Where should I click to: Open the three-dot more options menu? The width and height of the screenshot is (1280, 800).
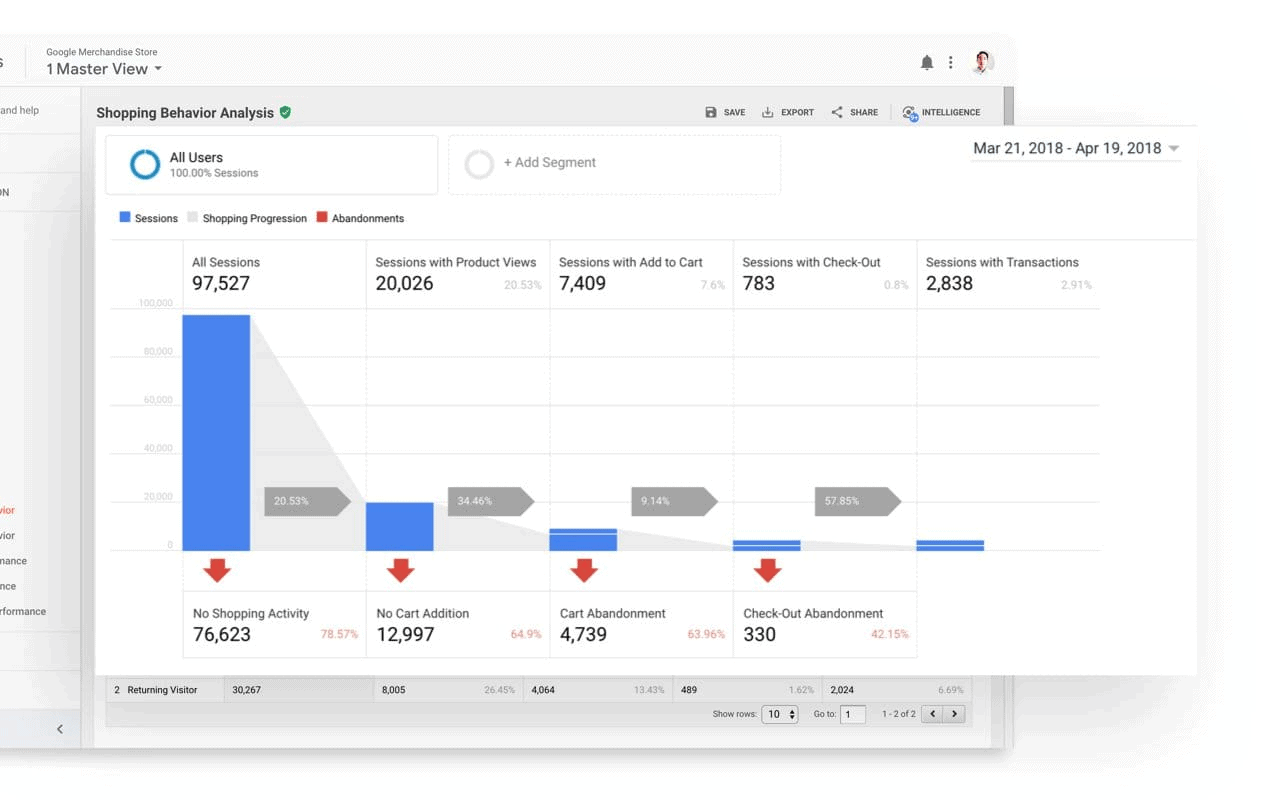point(950,63)
